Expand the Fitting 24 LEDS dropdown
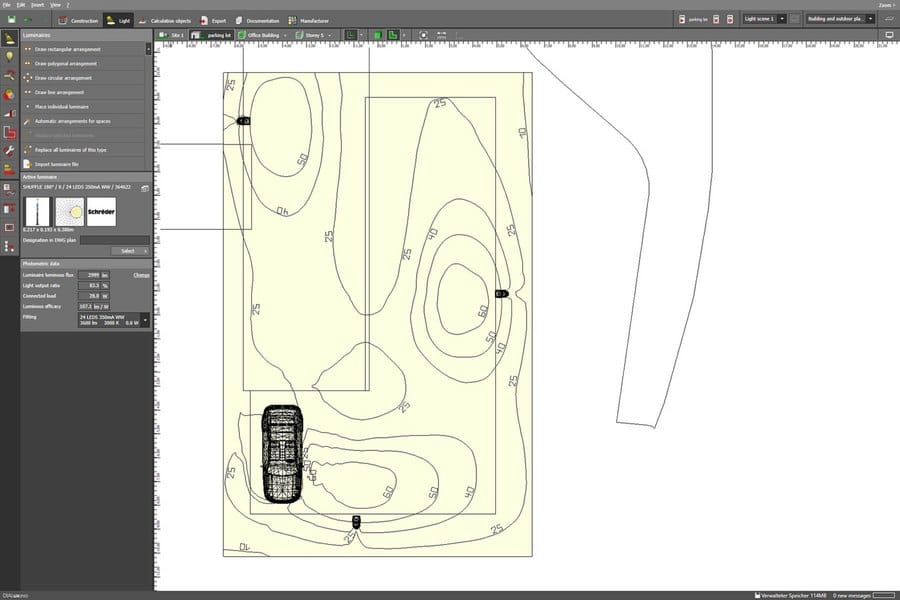900x600 pixels. point(145,320)
